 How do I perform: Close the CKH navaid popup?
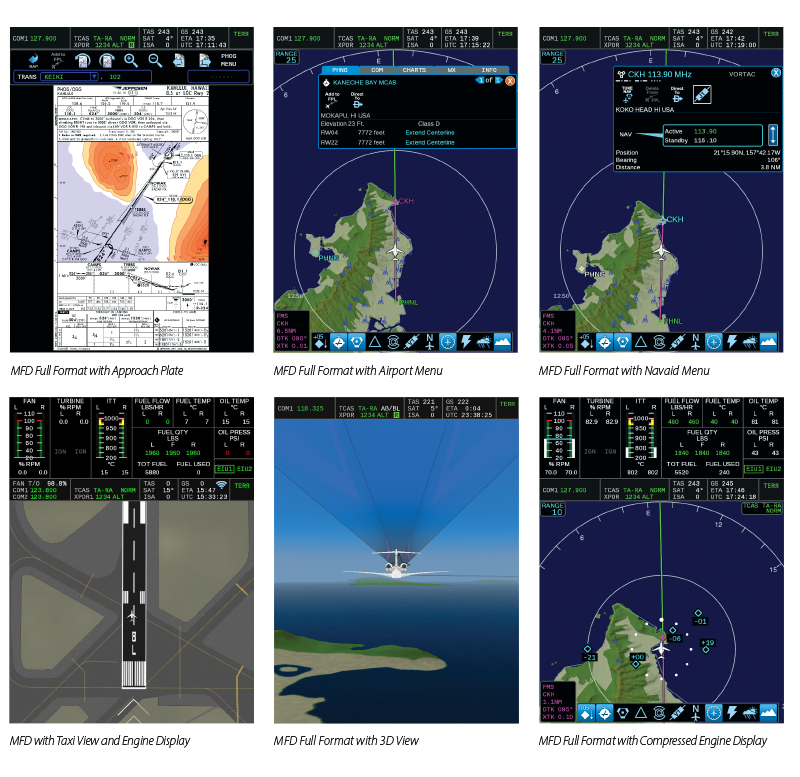[776, 73]
